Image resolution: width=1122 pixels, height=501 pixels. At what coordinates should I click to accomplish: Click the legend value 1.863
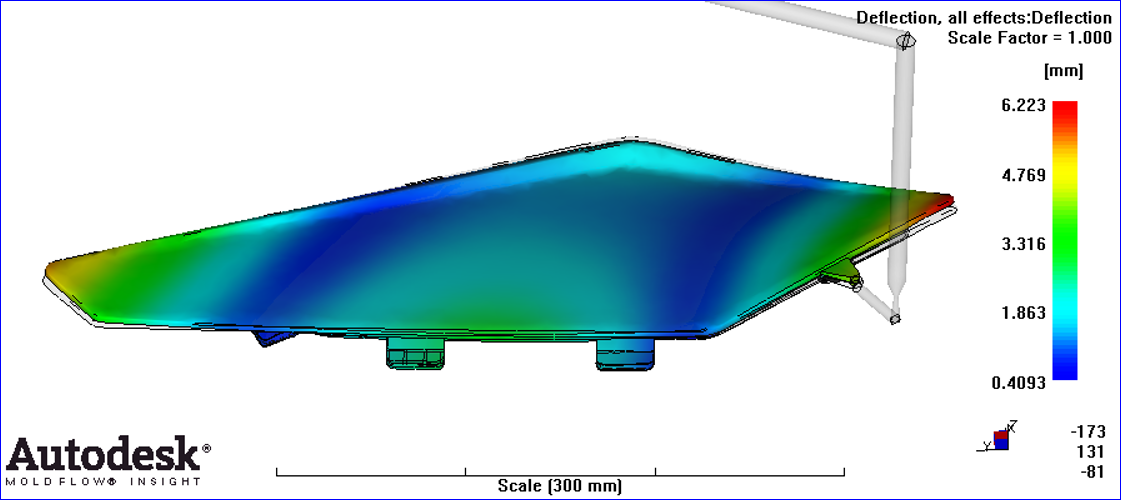click(1024, 313)
